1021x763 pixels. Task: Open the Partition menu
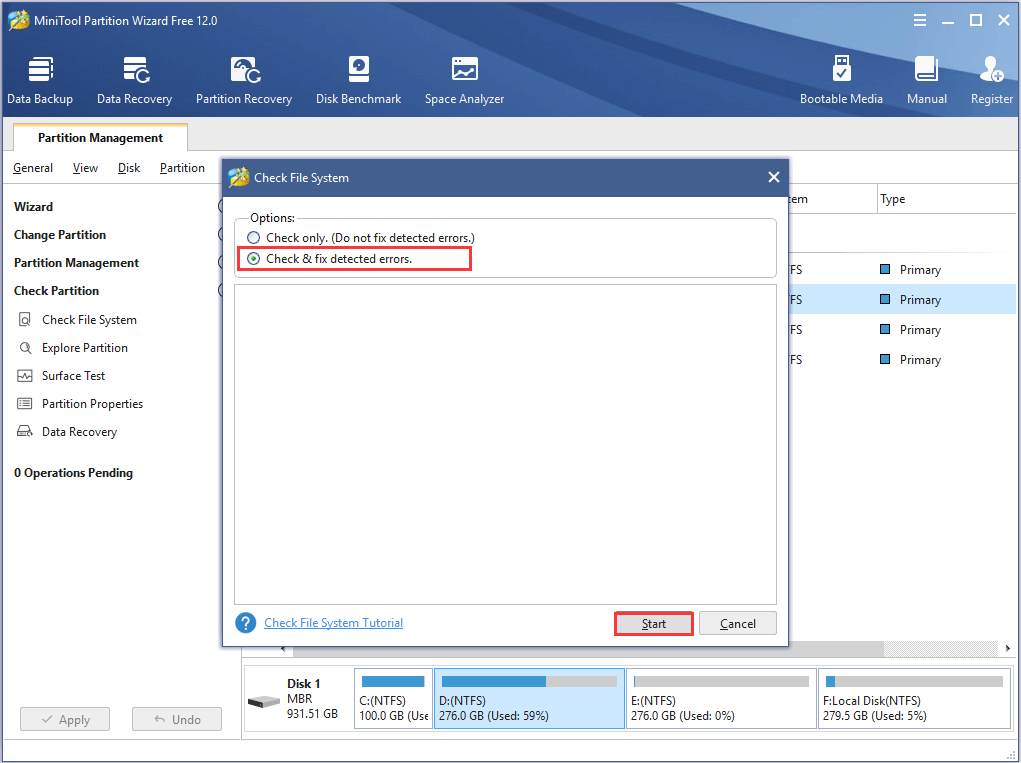[182, 168]
